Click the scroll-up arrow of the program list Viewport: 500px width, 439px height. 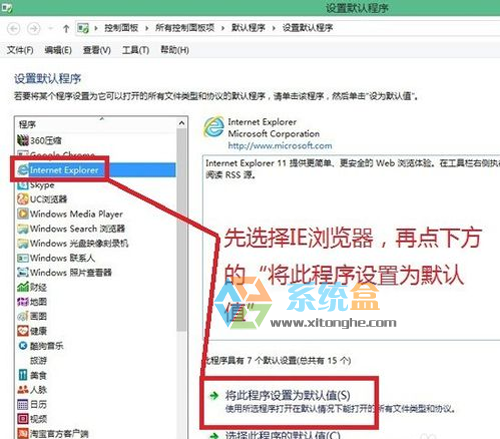click(182, 123)
